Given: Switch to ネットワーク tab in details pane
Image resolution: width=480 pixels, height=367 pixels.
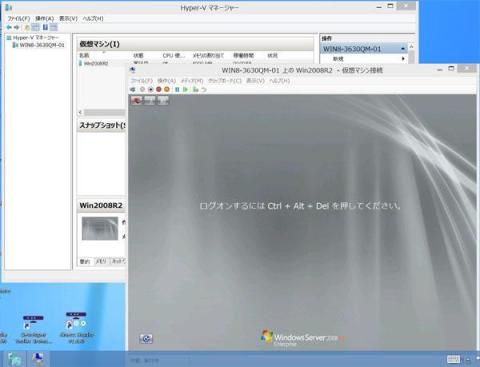Looking at the screenshot, I should 119,261.
